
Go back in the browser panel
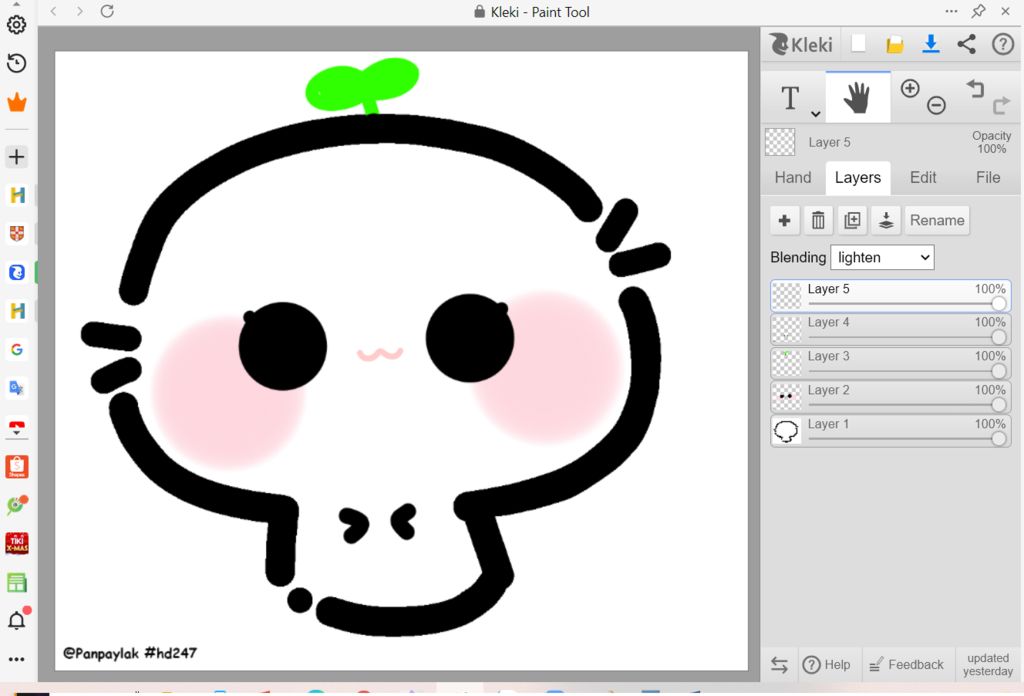point(54,11)
